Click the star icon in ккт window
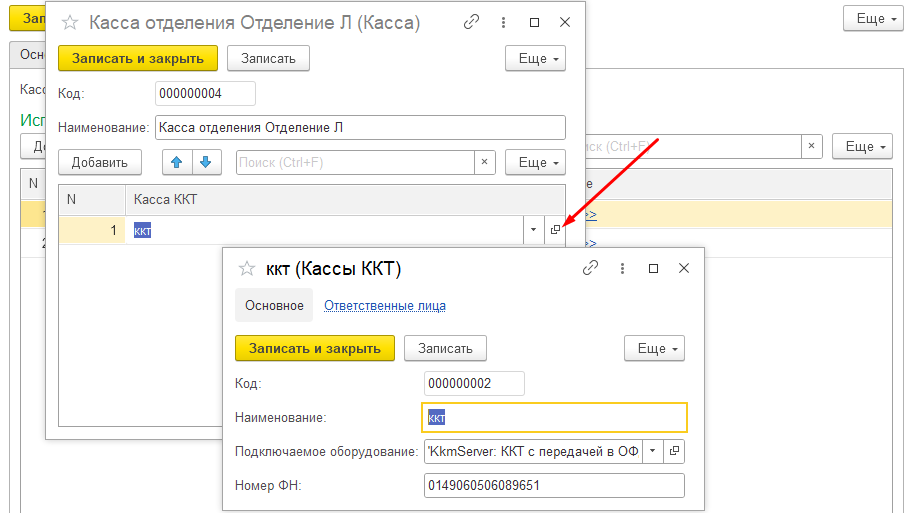 tap(246, 268)
